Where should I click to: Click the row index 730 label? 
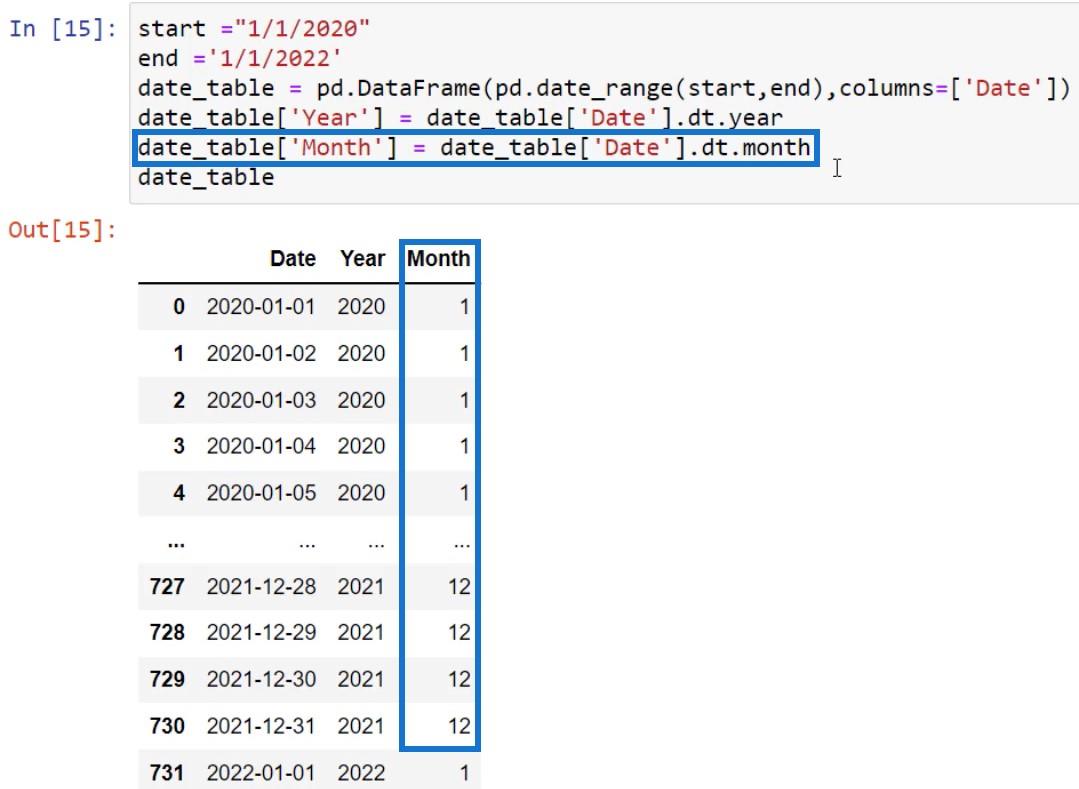167,726
